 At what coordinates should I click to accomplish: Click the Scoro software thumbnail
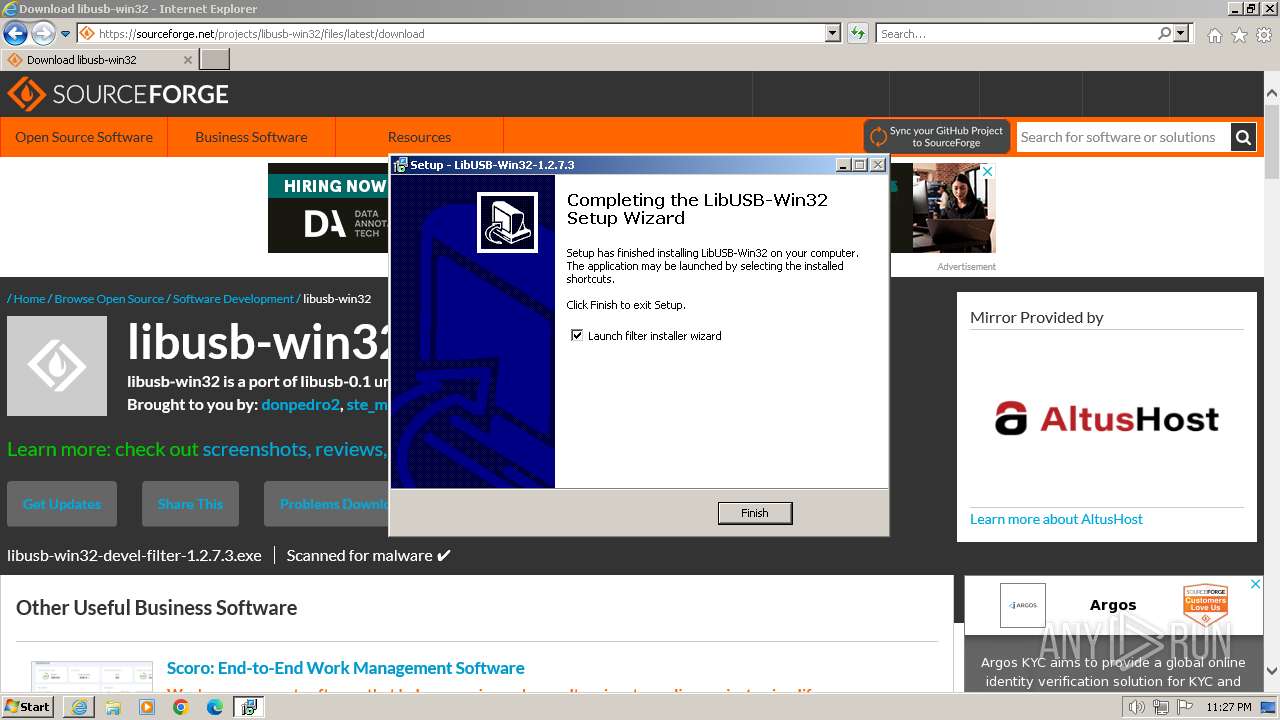point(92,676)
